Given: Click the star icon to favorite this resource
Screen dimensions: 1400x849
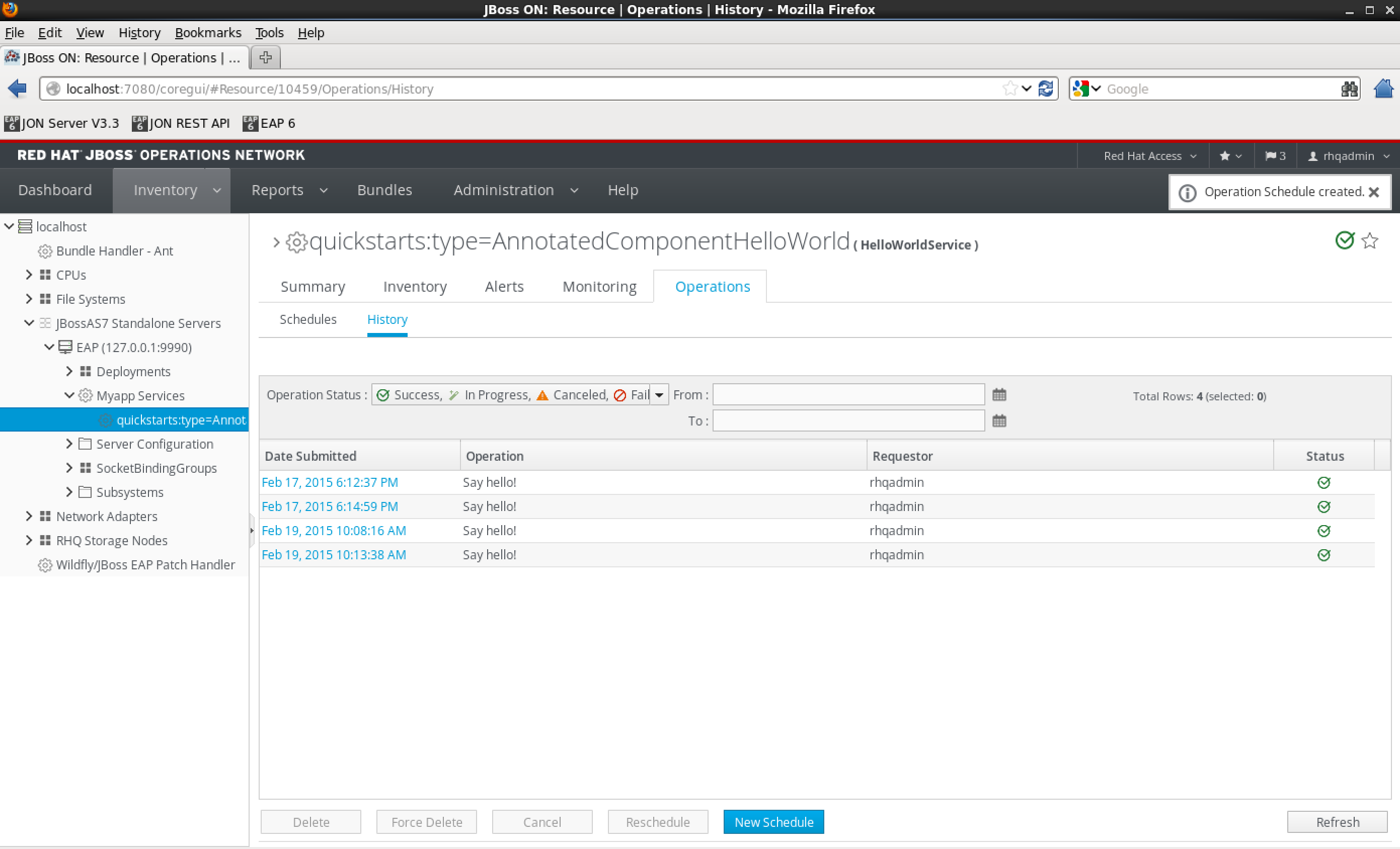Looking at the screenshot, I should [x=1370, y=242].
